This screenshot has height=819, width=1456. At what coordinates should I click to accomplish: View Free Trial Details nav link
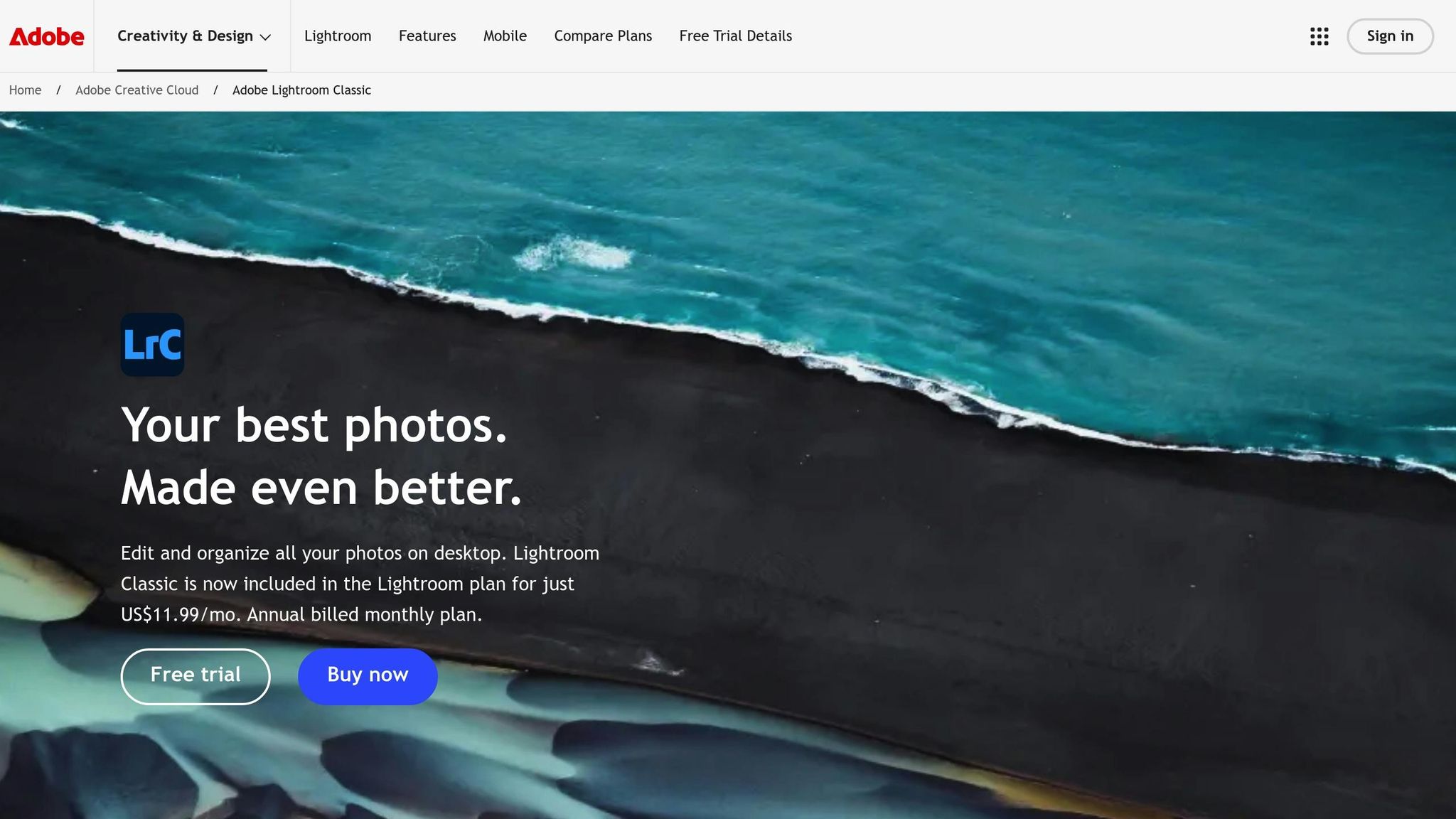735,36
